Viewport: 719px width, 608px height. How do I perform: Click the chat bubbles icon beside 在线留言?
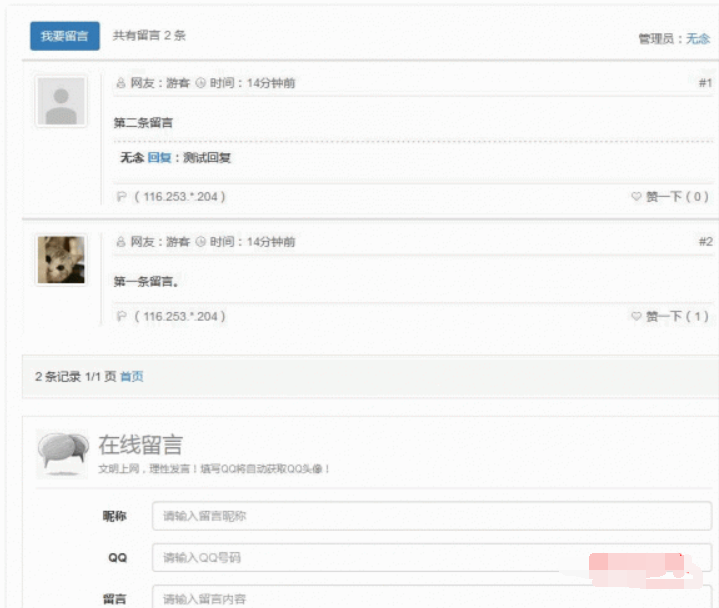tap(63, 453)
